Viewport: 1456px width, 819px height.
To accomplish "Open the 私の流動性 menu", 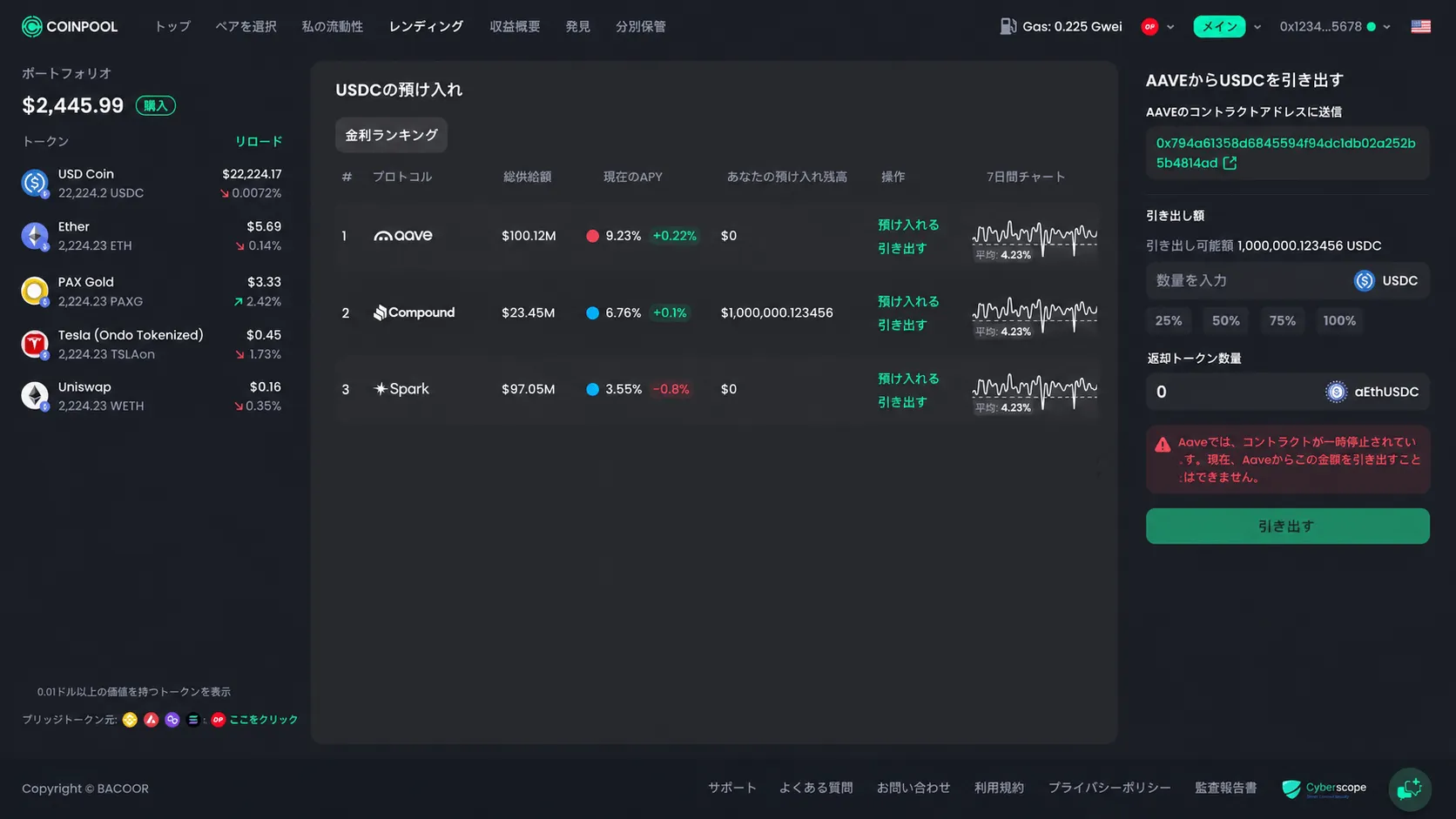I will 332,27.
